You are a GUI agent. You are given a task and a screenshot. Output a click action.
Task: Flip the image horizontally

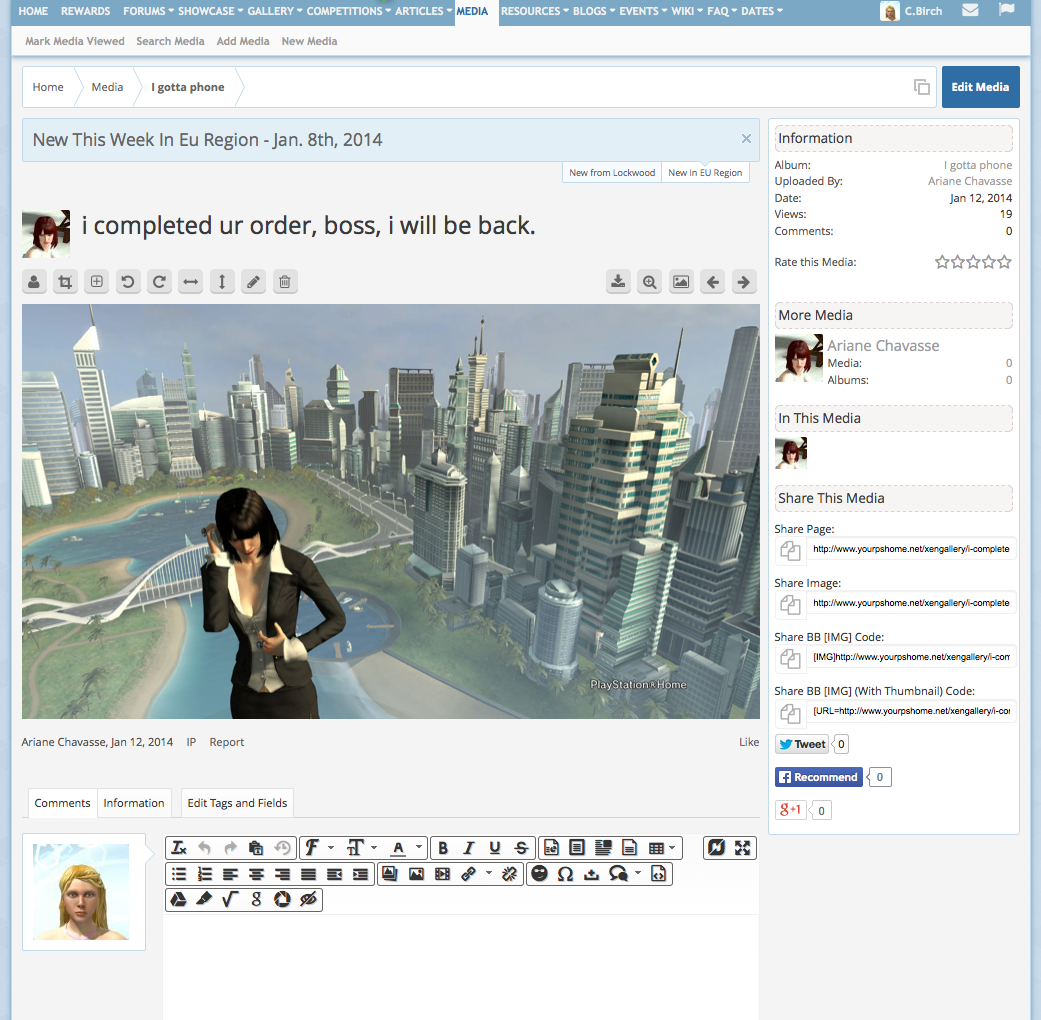click(x=191, y=282)
